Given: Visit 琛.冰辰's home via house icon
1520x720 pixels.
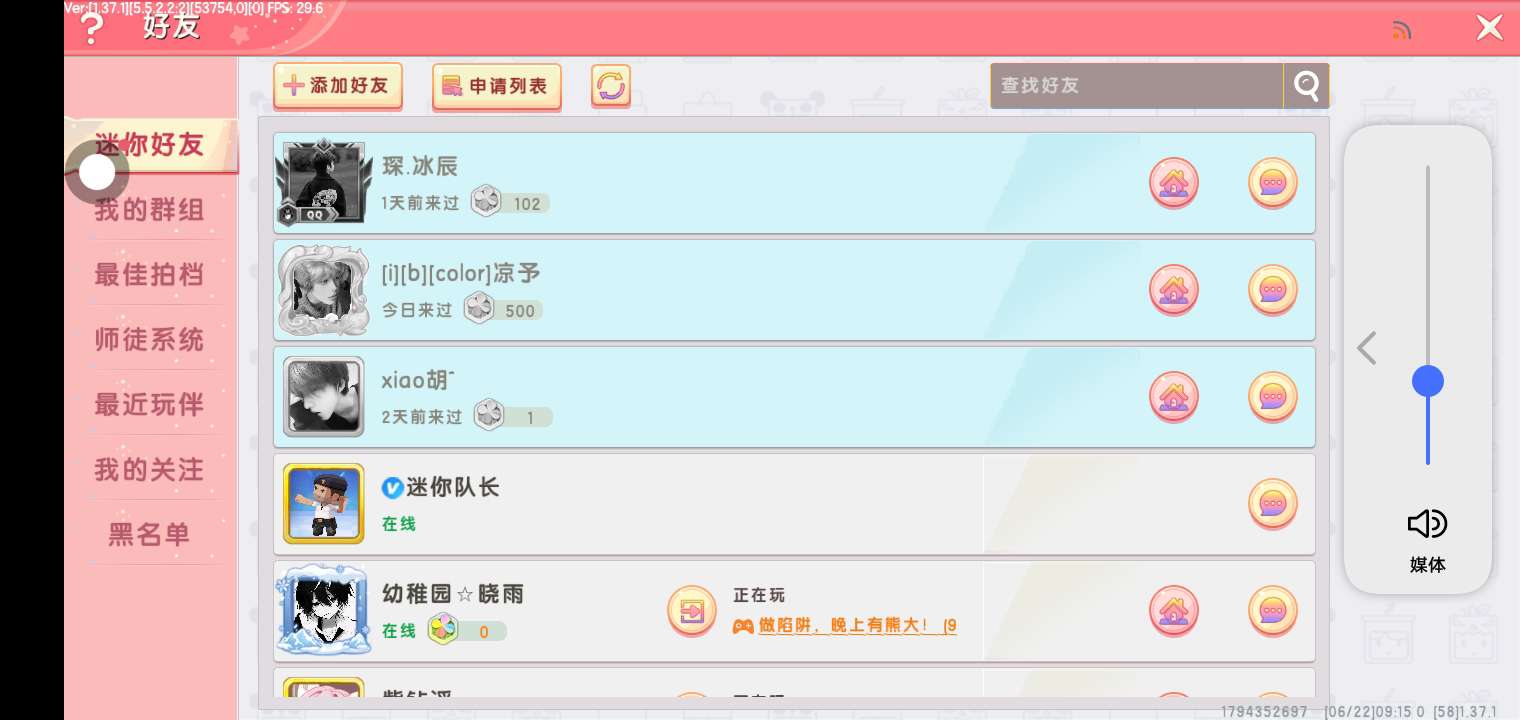Looking at the screenshot, I should coord(1173,183).
